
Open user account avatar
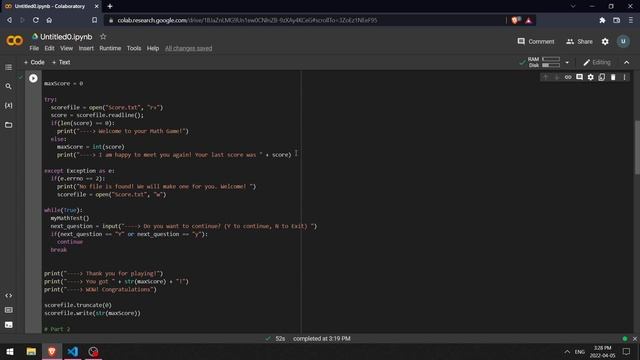(x=623, y=41)
